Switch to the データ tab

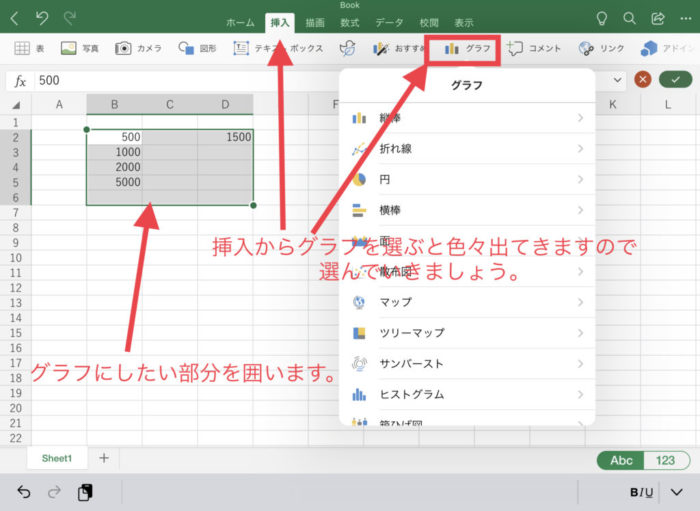(x=389, y=23)
